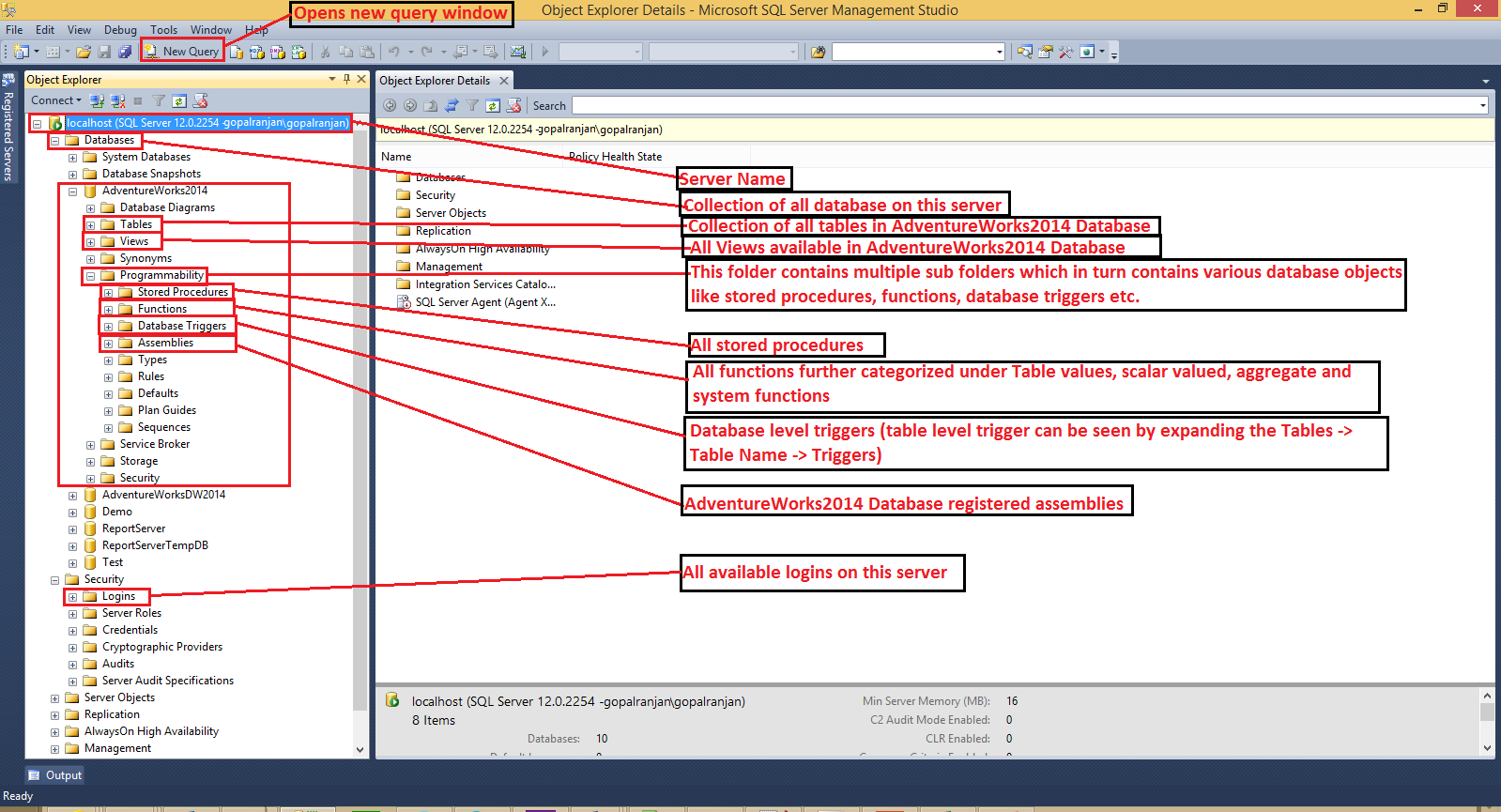Screen dimensions: 1501x812
Task: Click into the Details Search field
Action: tap(1030, 105)
